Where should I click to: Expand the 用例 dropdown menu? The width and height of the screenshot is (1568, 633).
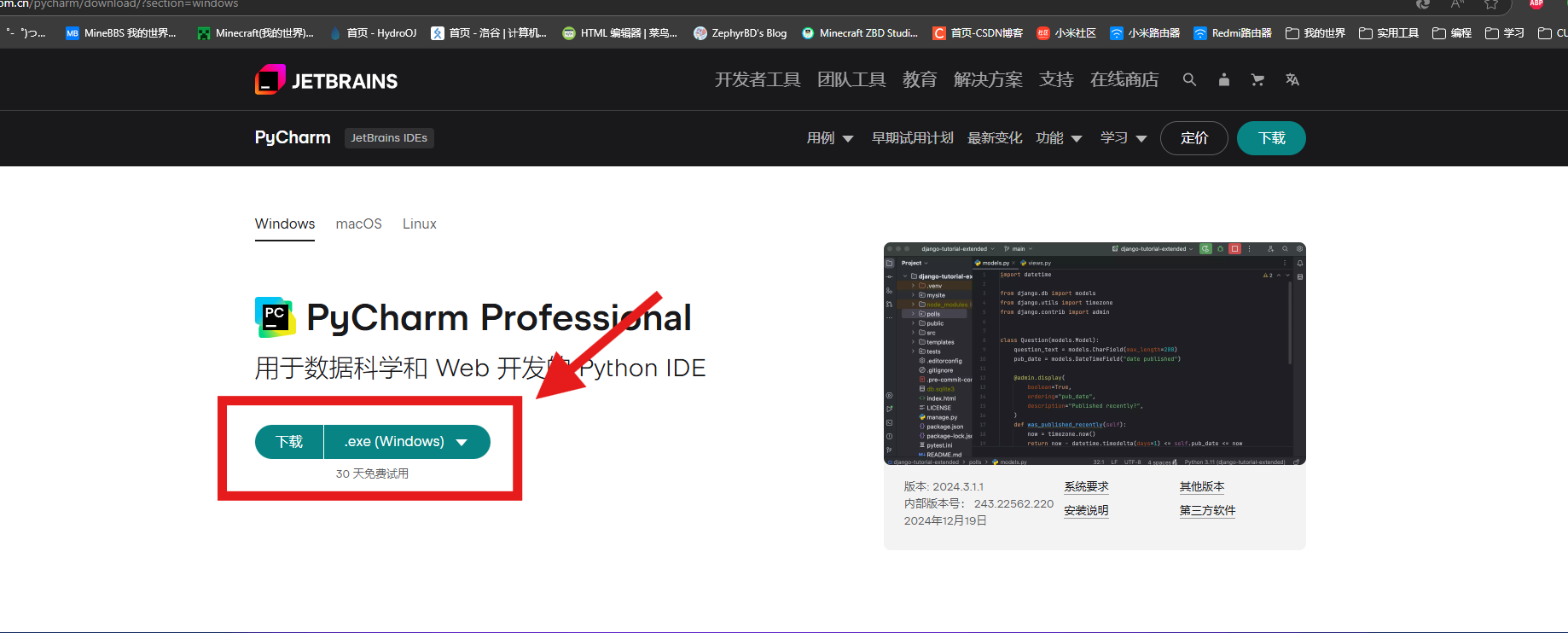[x=830, y=138]
